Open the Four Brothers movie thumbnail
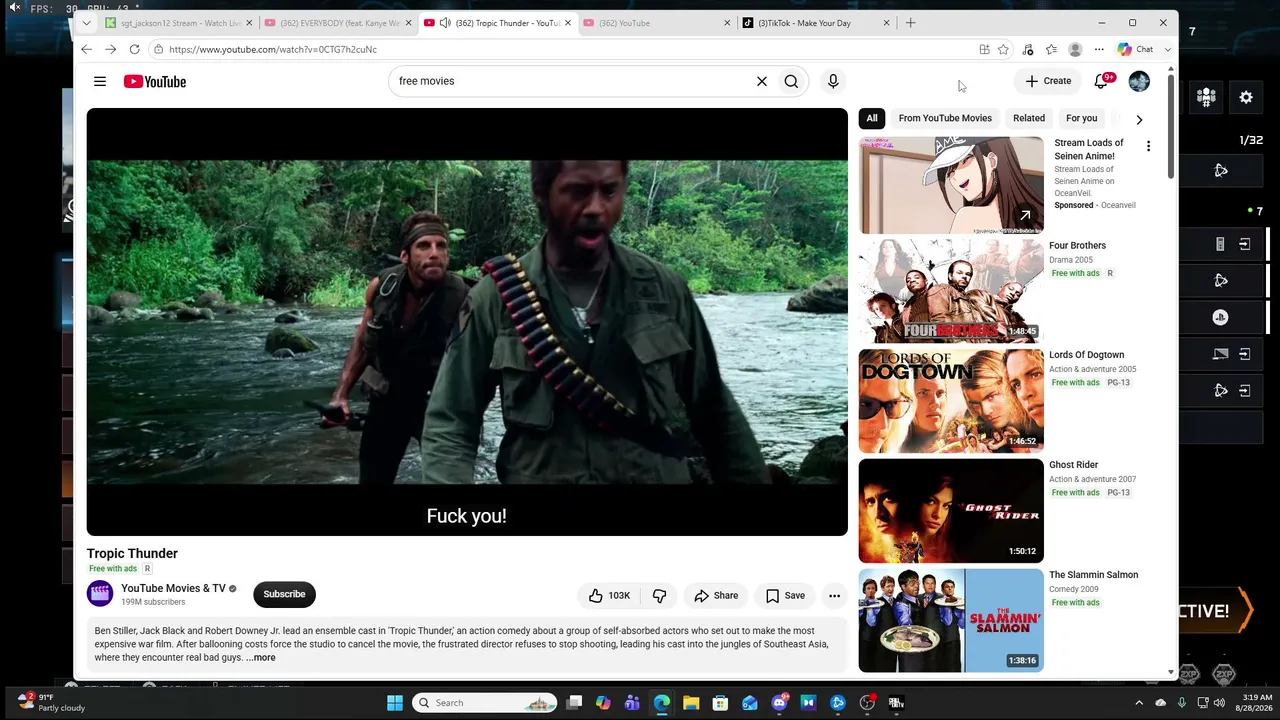The width and height of the screenshot is (1280, 720). [x=951, y=291]
